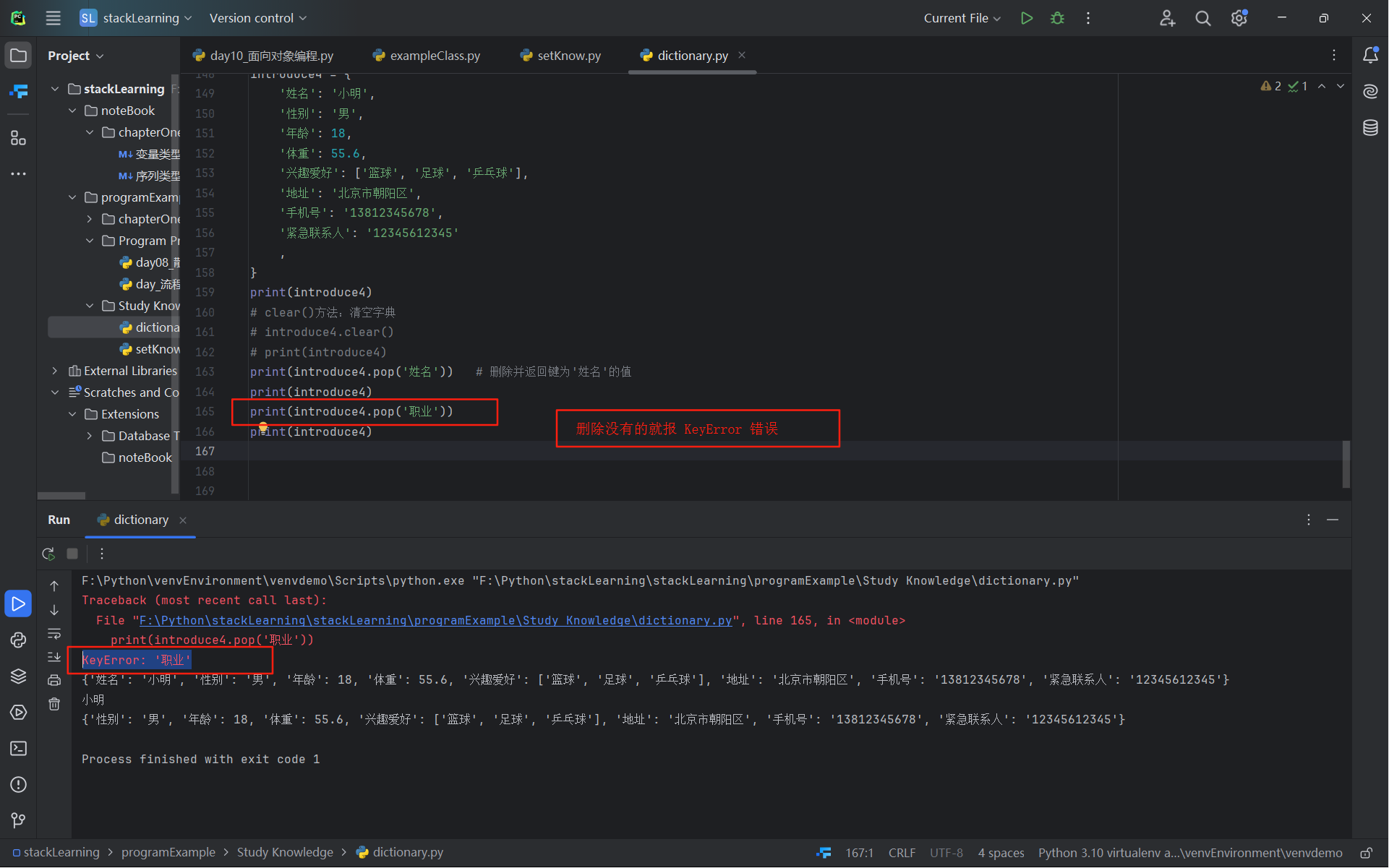Screen dimensions: 1389x868
Task: Switch to the setKnow.py tab
Action: [568, 56]
